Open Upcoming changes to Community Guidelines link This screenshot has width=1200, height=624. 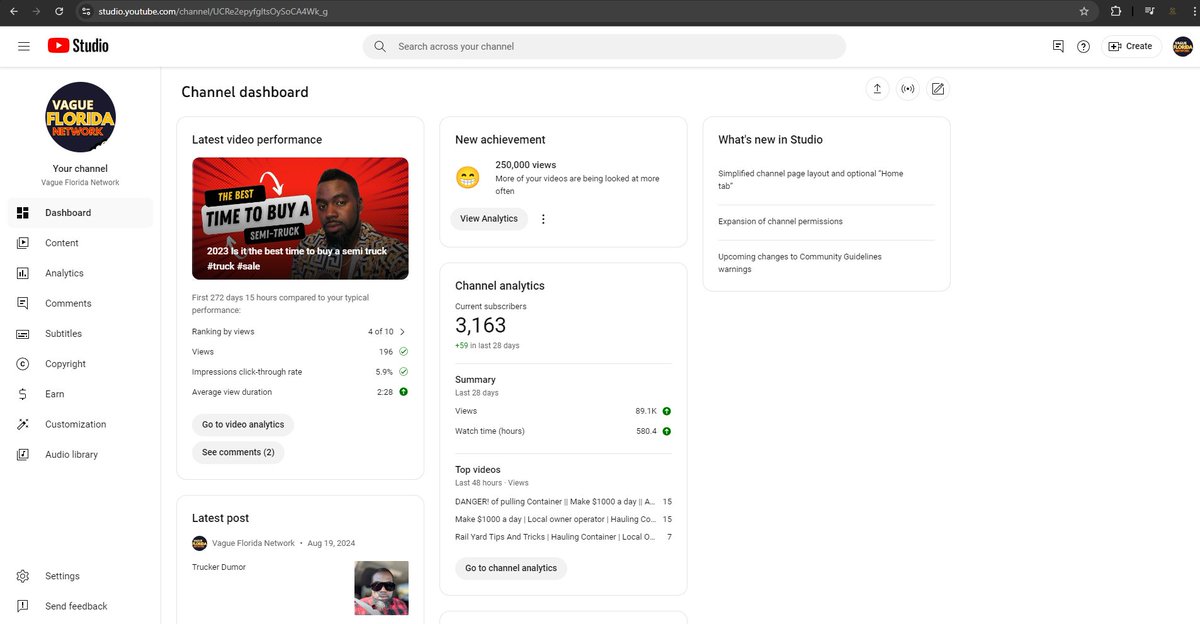click(x=800, y=263)
